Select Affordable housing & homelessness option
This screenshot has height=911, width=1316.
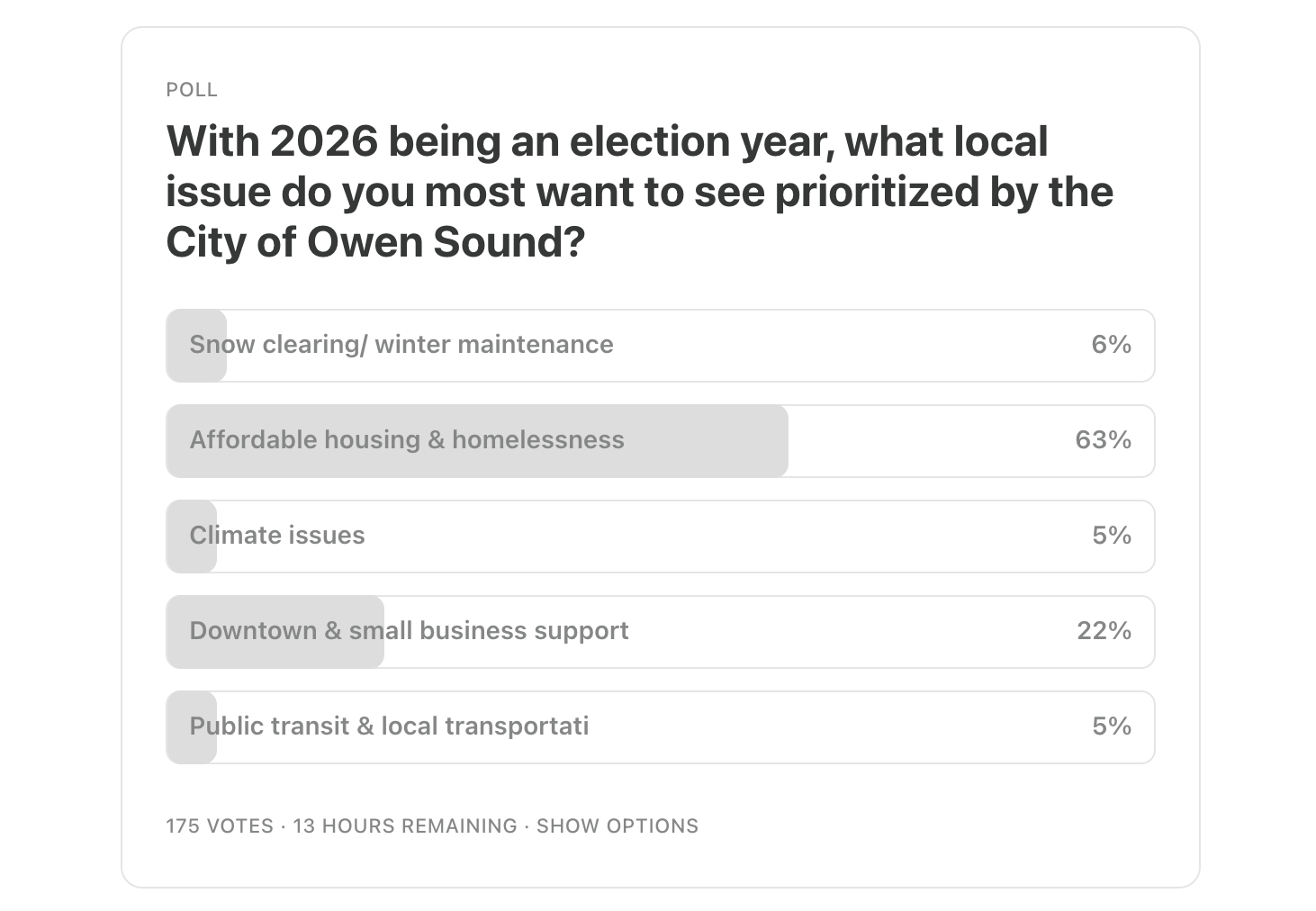(x=660, y=441)
